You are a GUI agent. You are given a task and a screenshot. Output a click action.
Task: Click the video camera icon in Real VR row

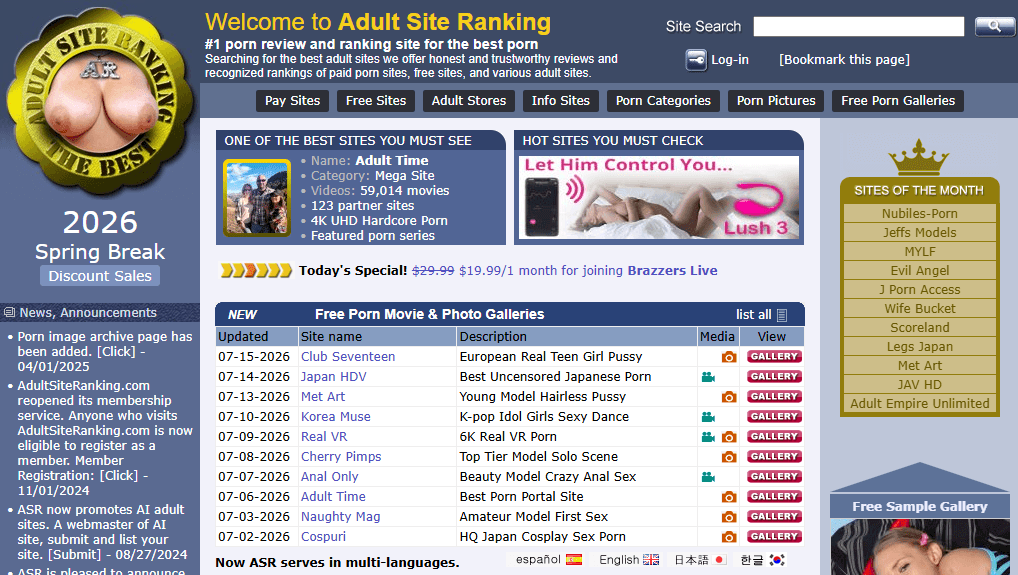(708, 437)
